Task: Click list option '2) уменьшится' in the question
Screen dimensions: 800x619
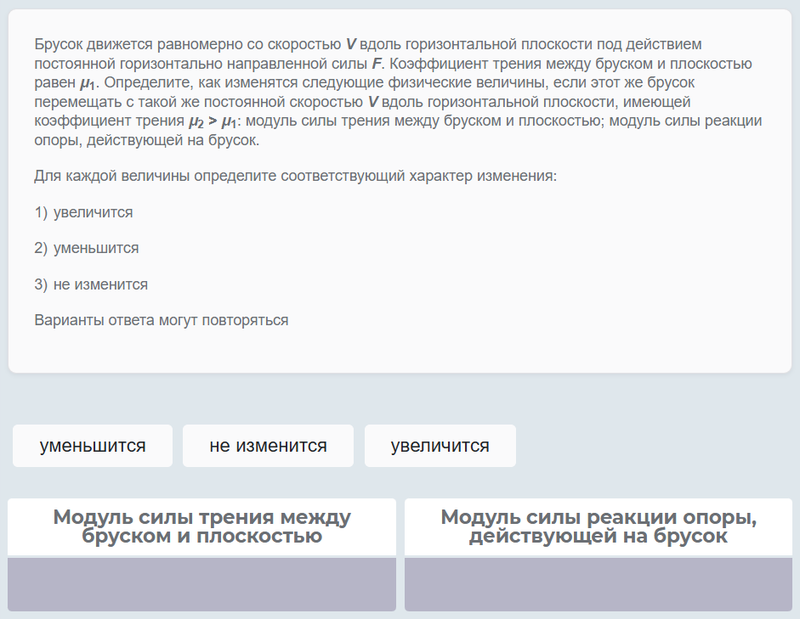Action: 87,248
